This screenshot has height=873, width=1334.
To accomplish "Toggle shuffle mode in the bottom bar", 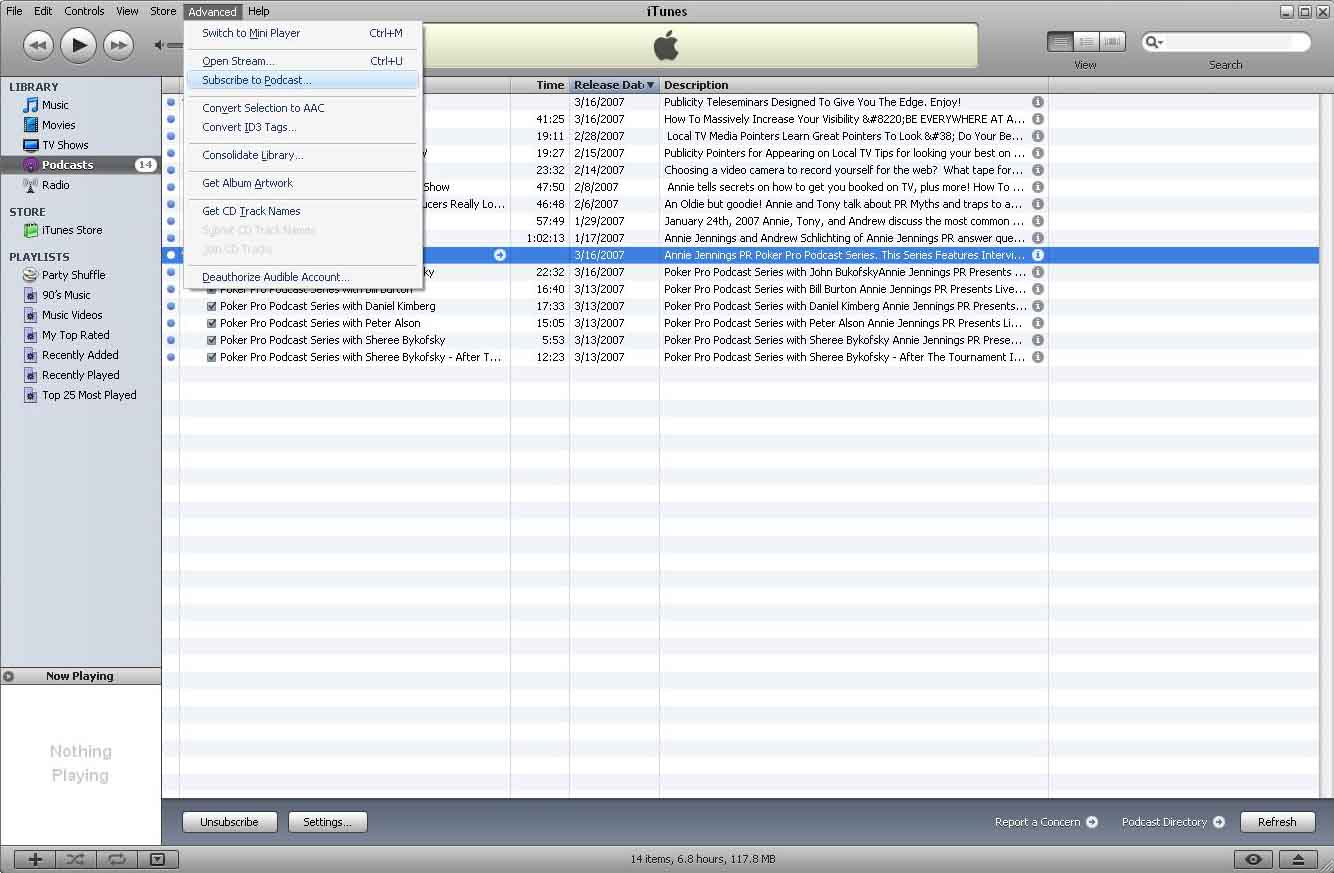I will pos(75,859).
